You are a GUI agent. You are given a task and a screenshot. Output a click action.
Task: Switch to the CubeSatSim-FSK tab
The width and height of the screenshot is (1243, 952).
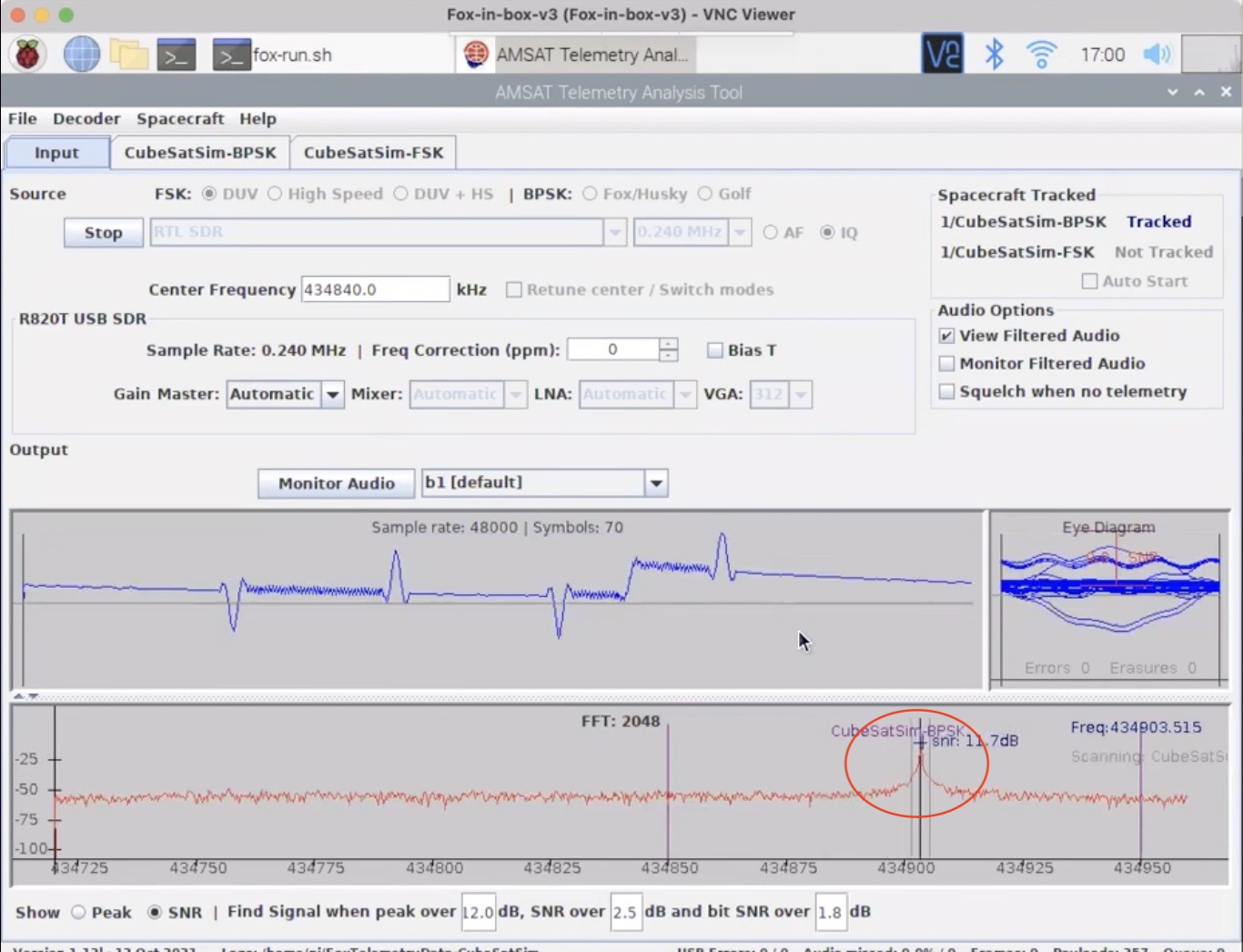tap(373, 152)
